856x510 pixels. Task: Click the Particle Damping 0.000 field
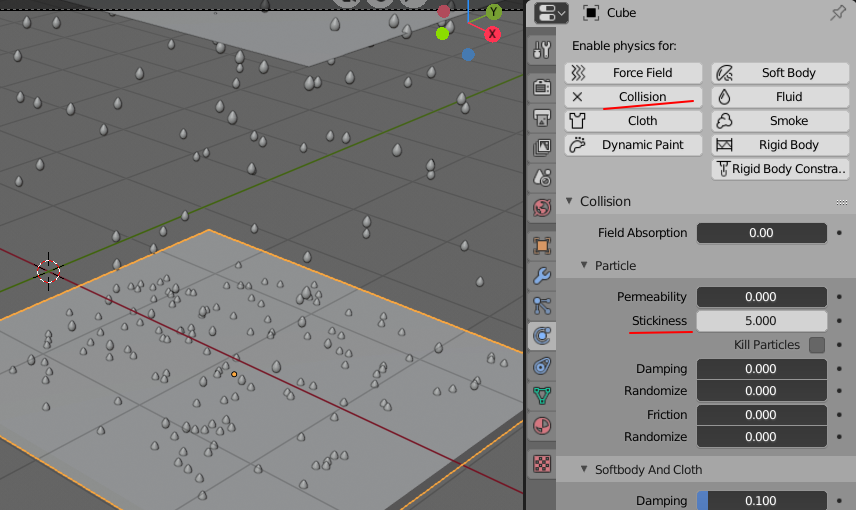762,369
